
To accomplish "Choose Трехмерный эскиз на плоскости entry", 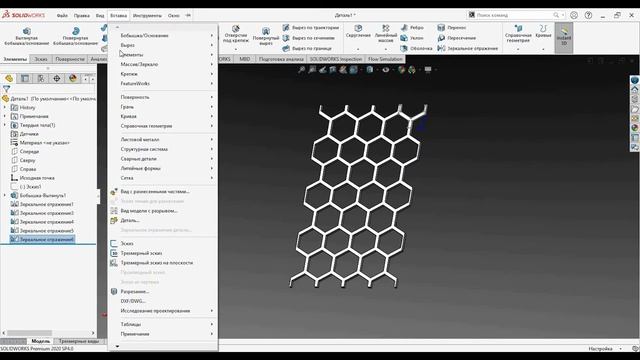I will [x=163, y=263].
